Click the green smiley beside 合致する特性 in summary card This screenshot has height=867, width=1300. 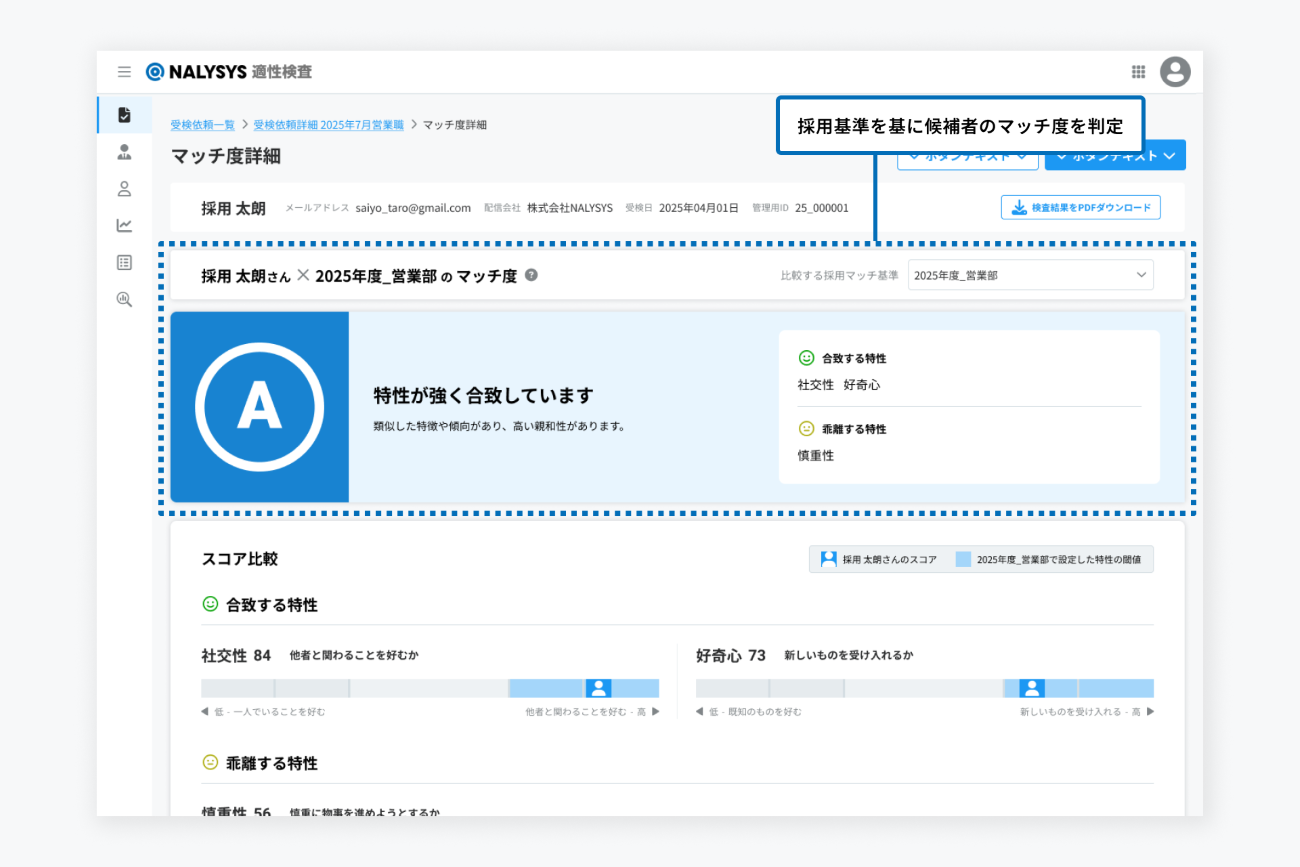pyautogui.click(x=806, y=358)
